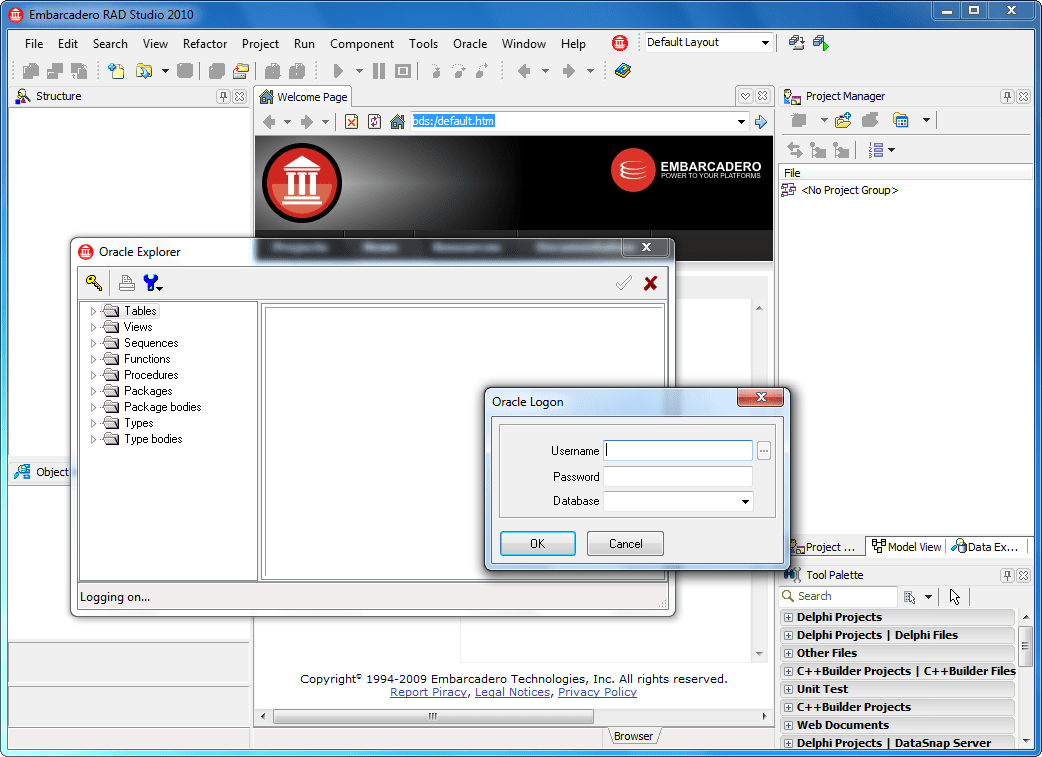This screenshot has width=1042, height=757.
Task: Expand the Tables node in Oracle Explorer
Action: [x=92, y=310]
